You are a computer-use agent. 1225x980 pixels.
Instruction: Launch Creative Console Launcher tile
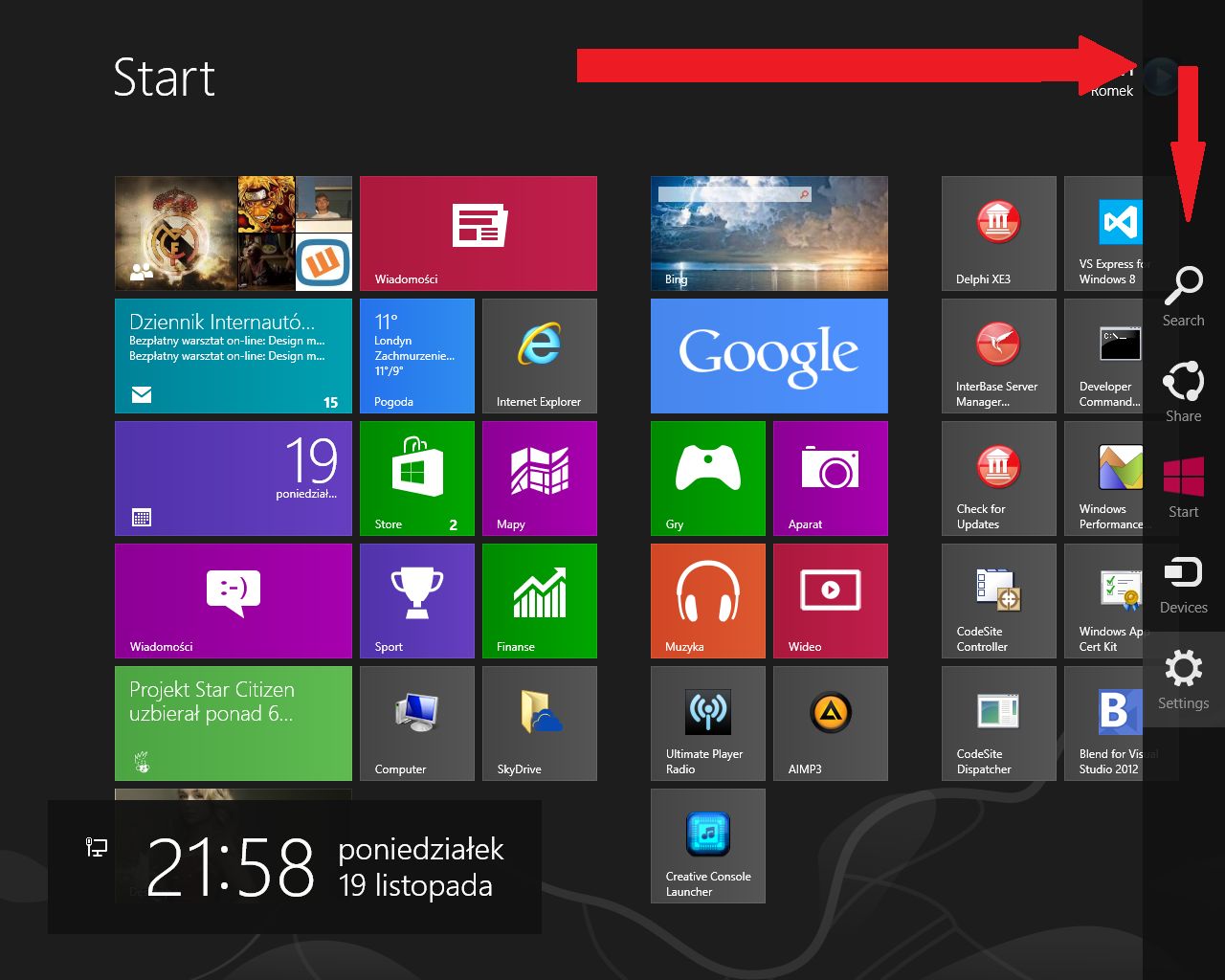[708, 846]
